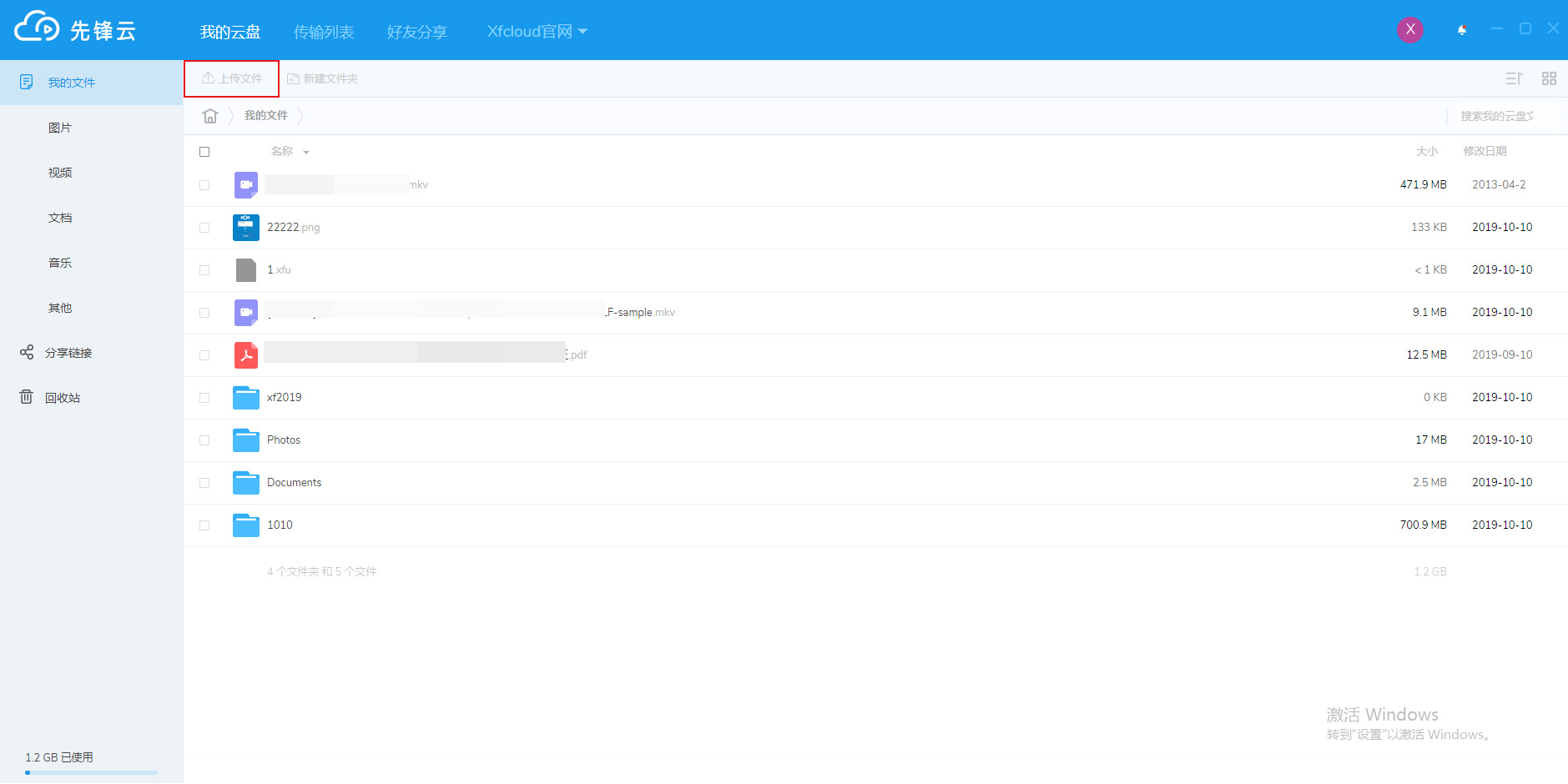Click the name column sort arrow
The height and width of the screenshot is (784, 1568).
click(x=306, y=153)
